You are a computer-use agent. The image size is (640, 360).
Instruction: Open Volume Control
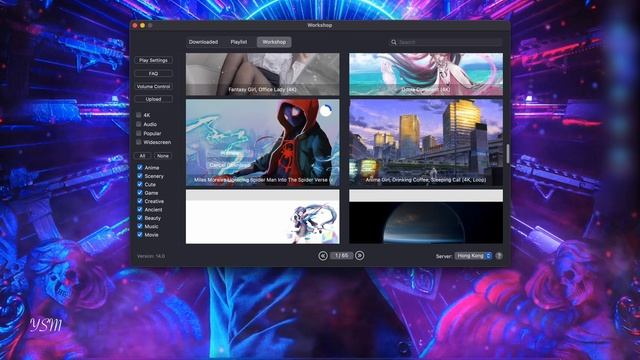pos(153,87)
